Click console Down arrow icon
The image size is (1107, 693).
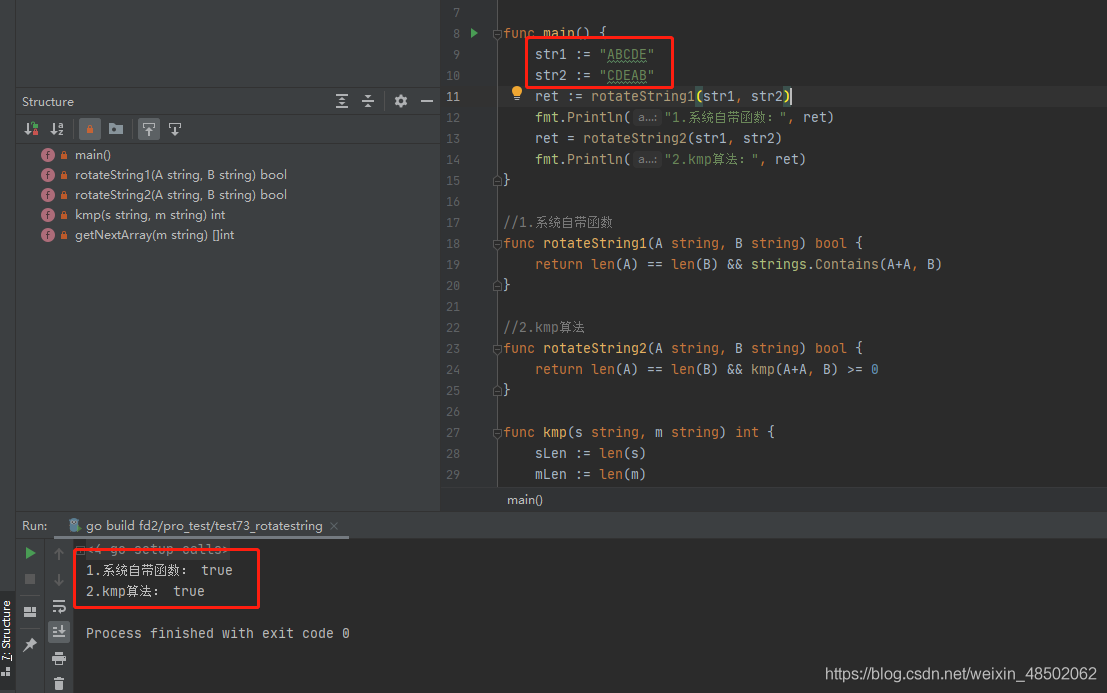click(x=59, y=580)
